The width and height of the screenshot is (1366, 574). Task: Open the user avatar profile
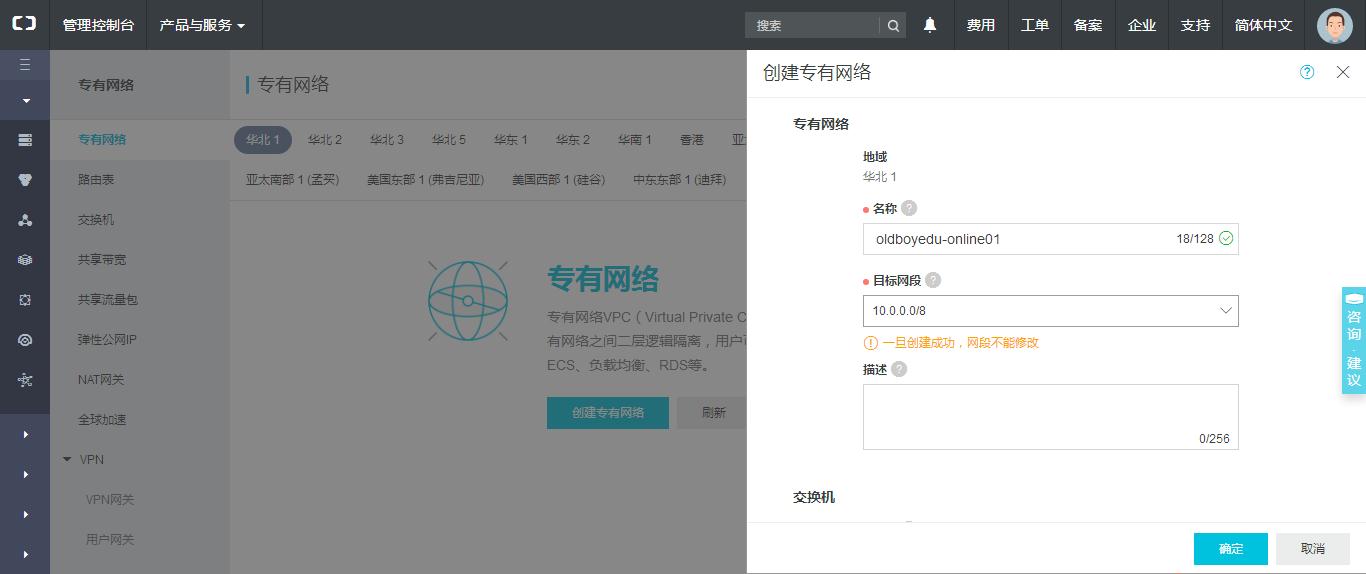(1334, 25)
